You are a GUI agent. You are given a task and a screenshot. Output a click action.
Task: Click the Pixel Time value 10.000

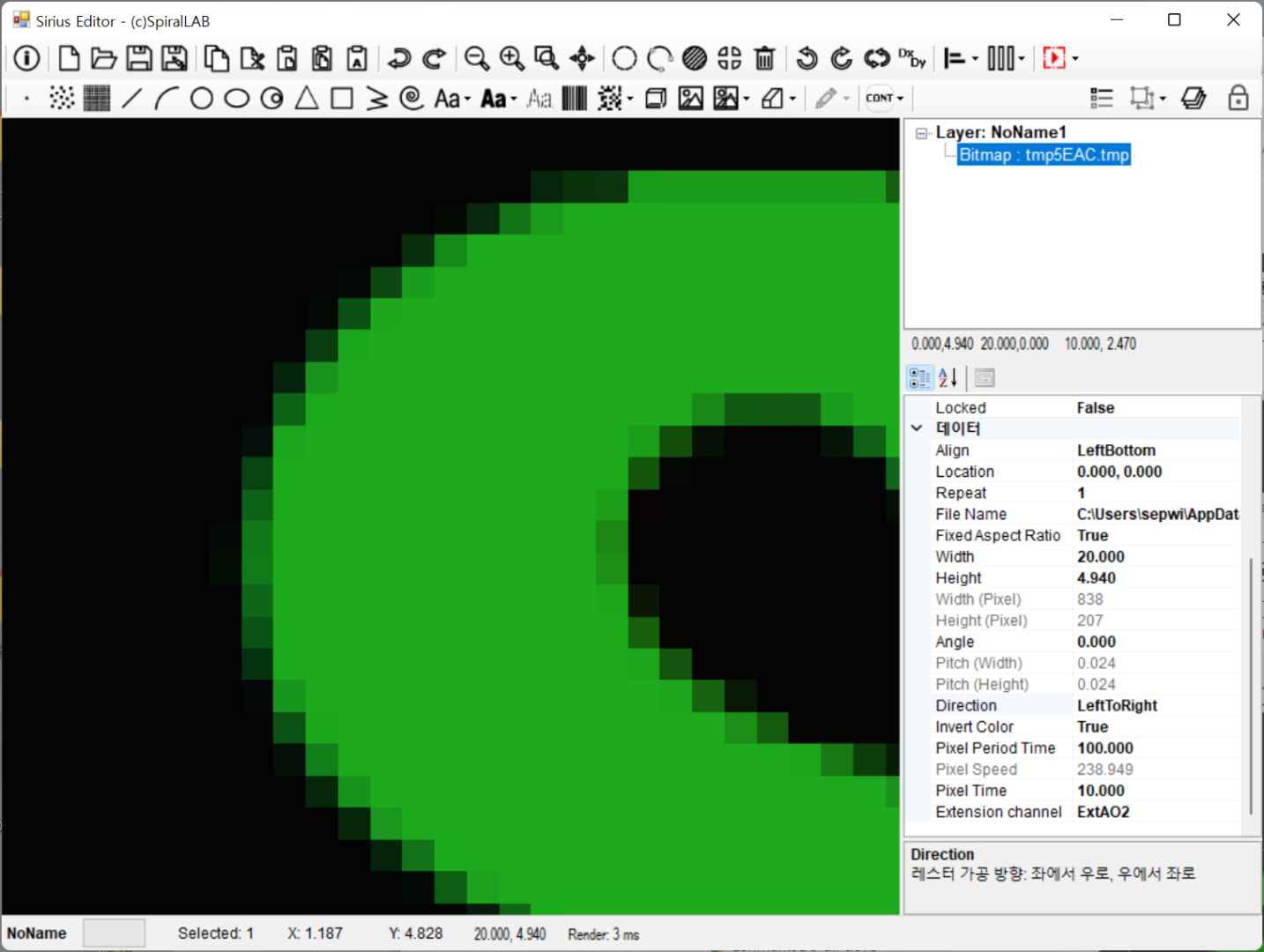click(x=1156, y=791)
